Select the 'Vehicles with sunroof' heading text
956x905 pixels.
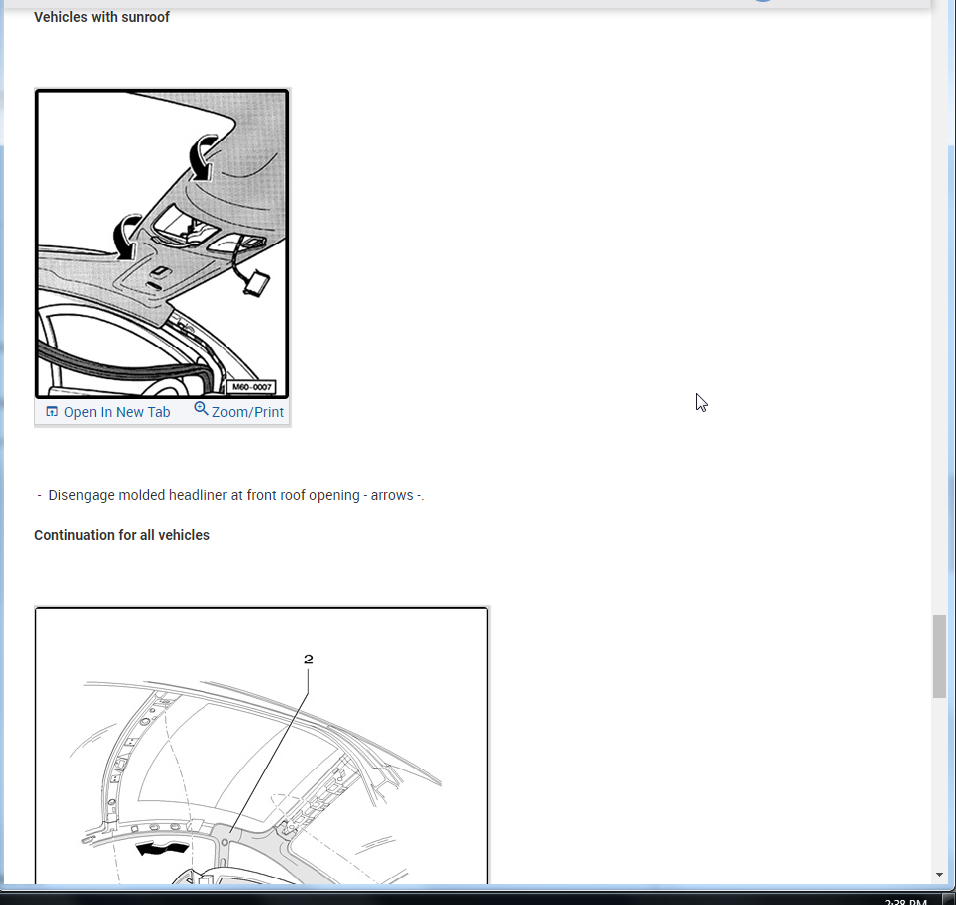(x=102, y=17)
